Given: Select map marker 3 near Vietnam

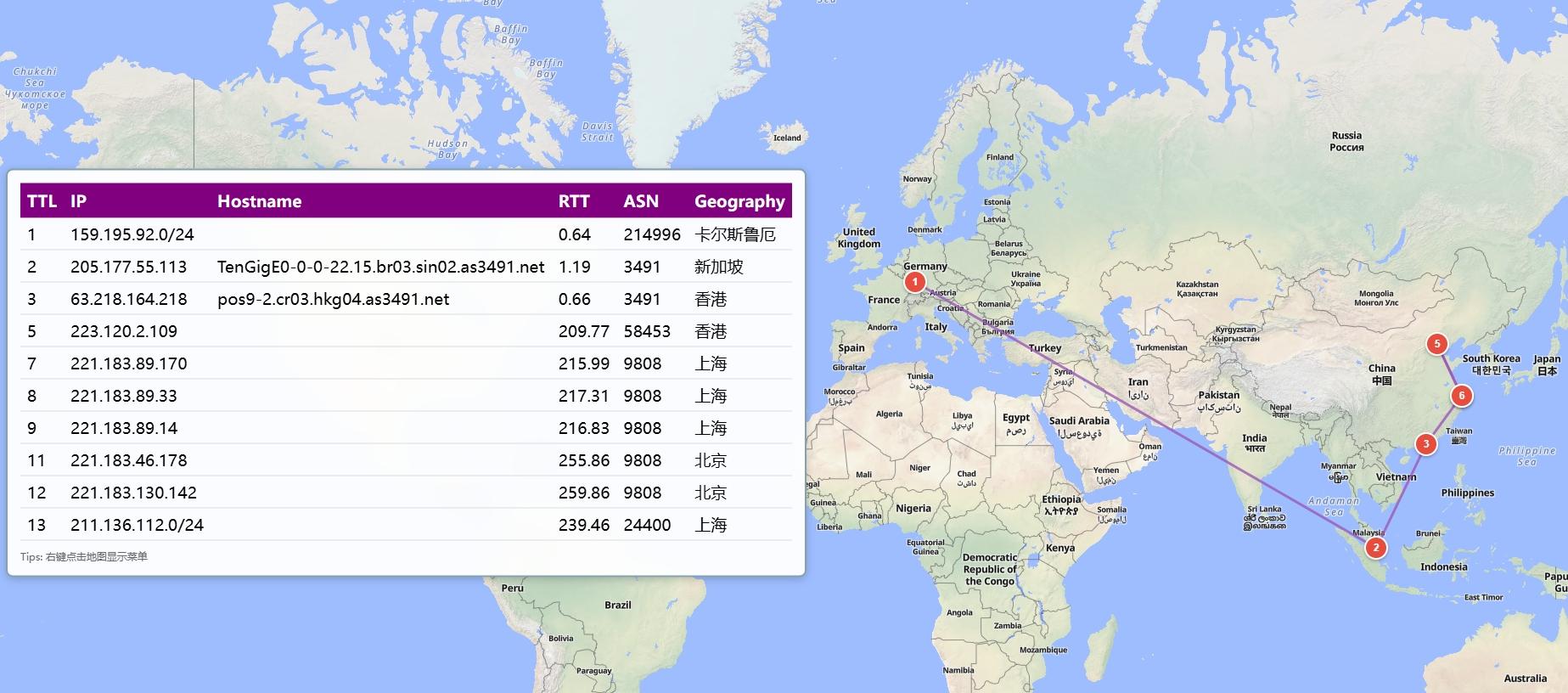Looking at the screenshot, I should click(x=1426, y=444).
